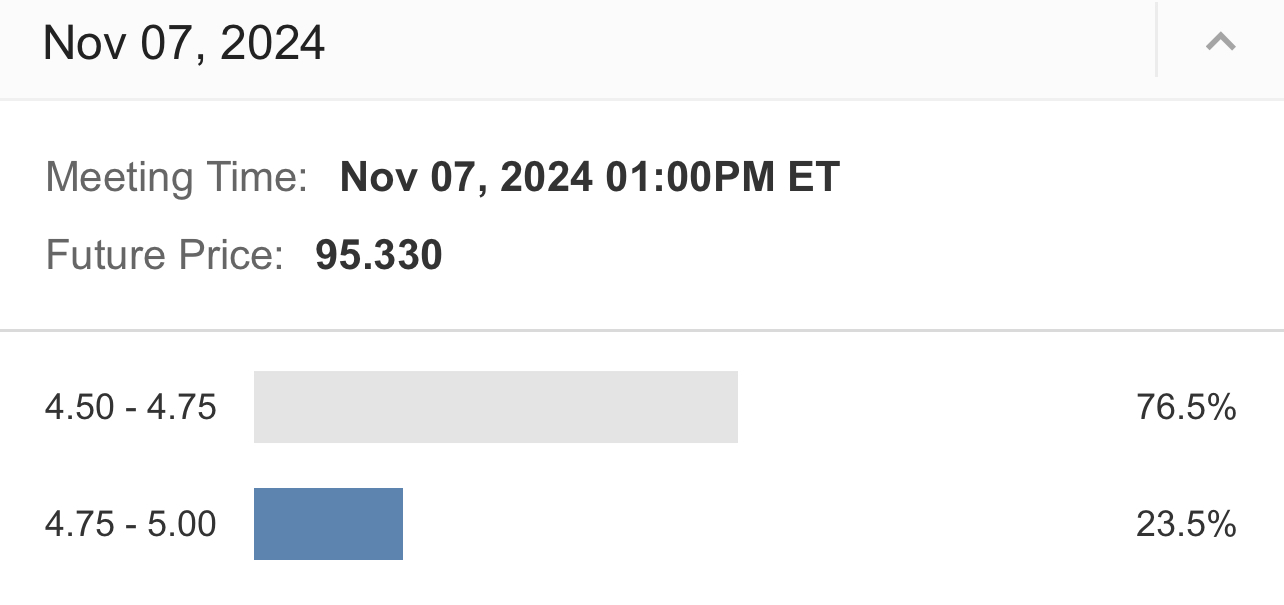Image resolution: width=1284 pixels, height=605 pixels.
Task: Click the 5.00 upper bound in second row
Action: [182, 524]
